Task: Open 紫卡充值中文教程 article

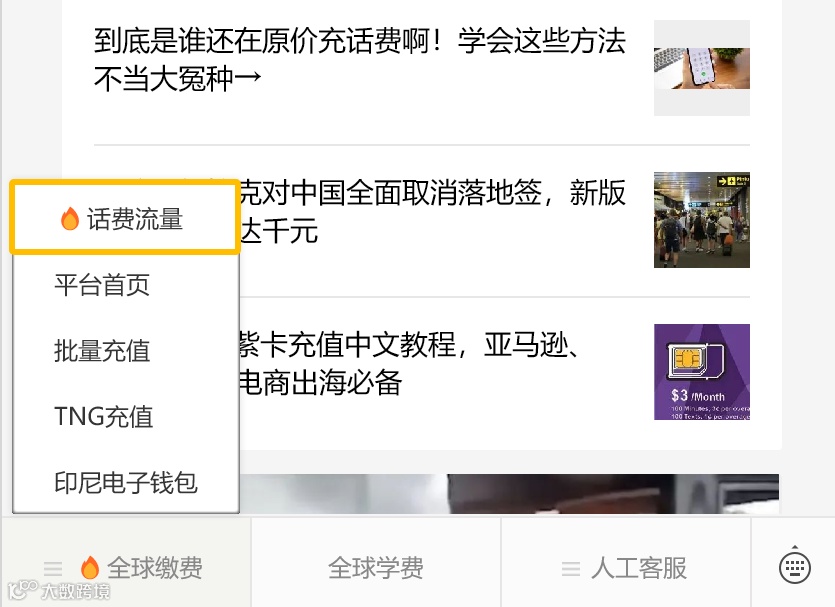Action: pyautogui.click(x=409, y=363)
